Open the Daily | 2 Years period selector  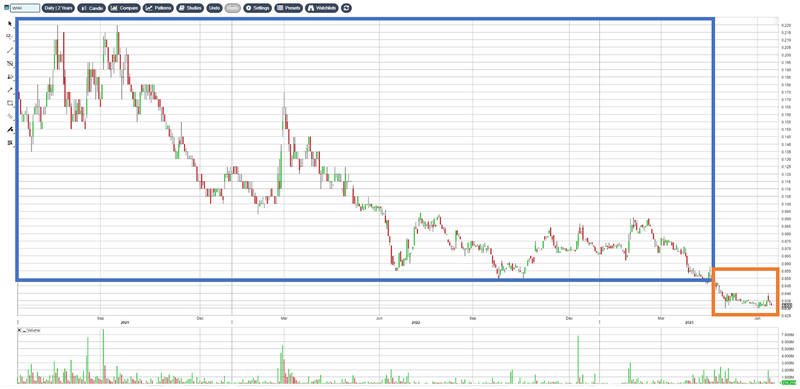click(58, 8)
